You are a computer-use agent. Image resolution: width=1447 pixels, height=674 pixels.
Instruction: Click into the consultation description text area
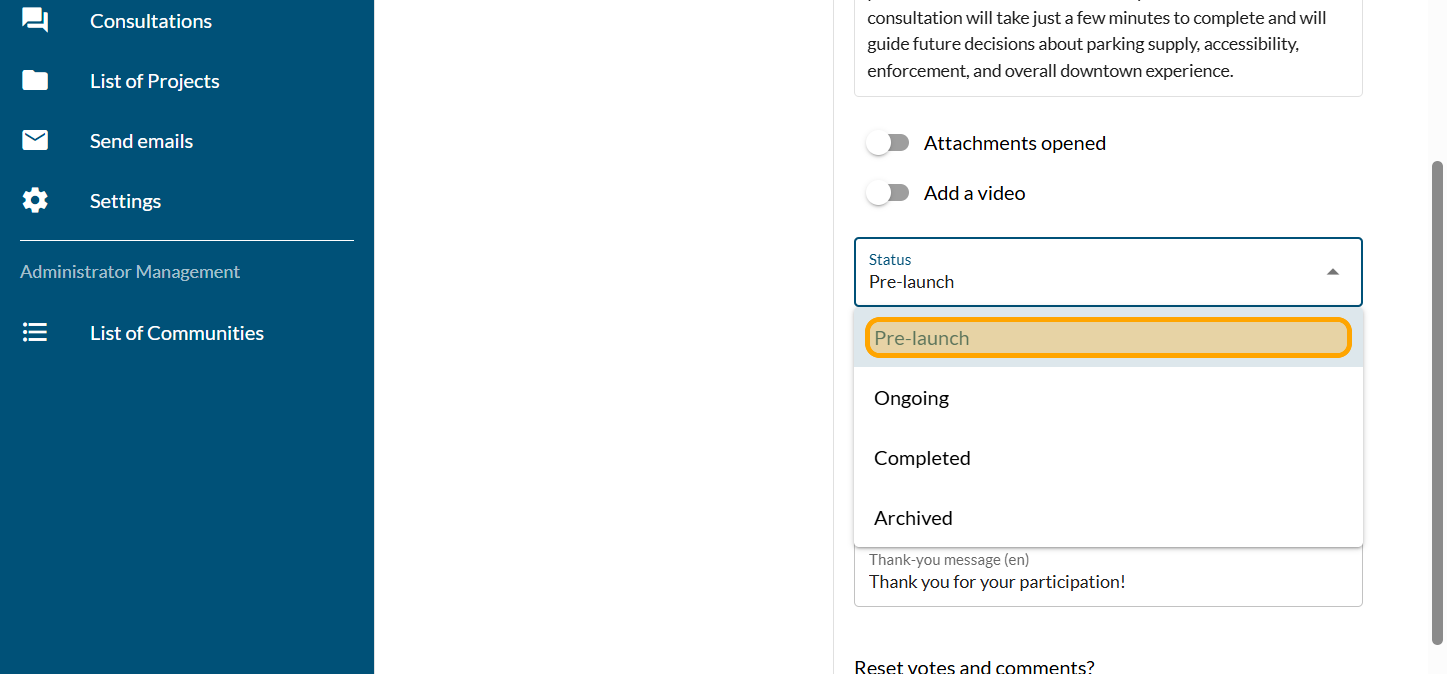(x=1107, y=45)
